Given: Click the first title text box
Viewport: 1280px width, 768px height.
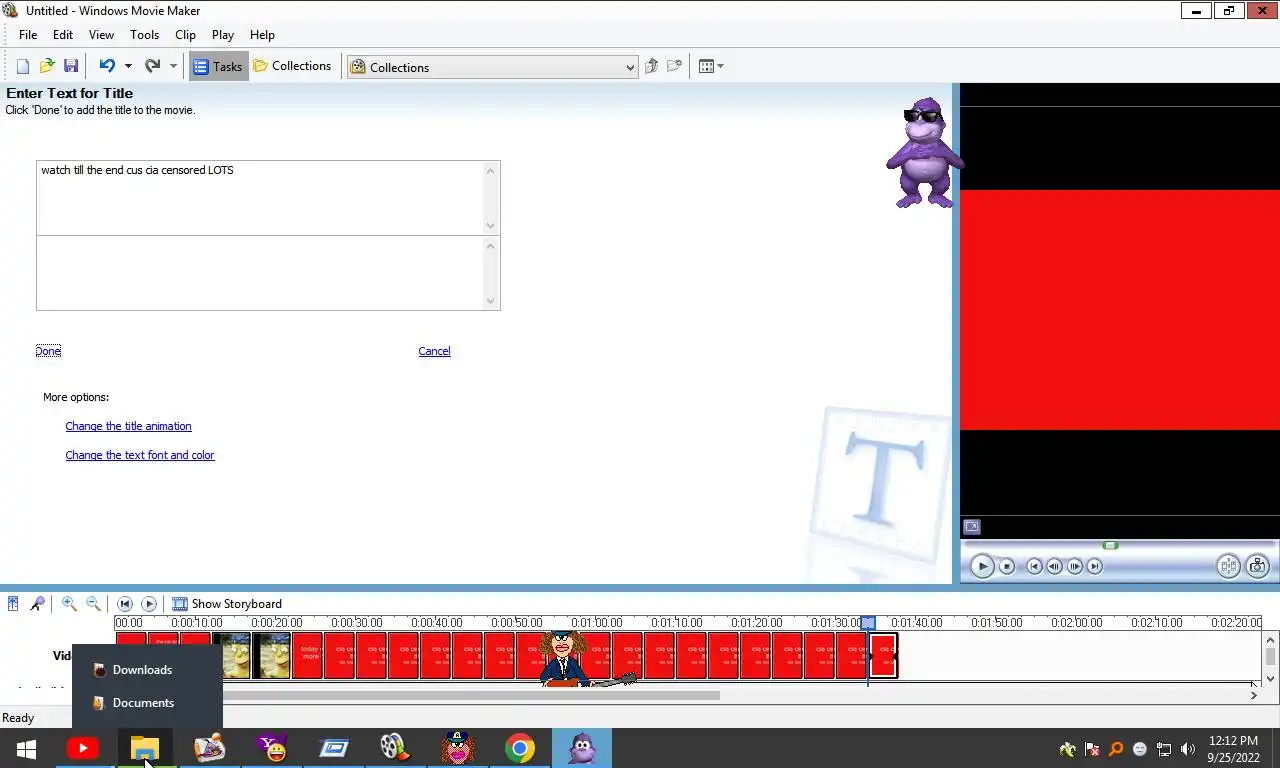Looking at the screenshot, I should click(x=268, y=198).
